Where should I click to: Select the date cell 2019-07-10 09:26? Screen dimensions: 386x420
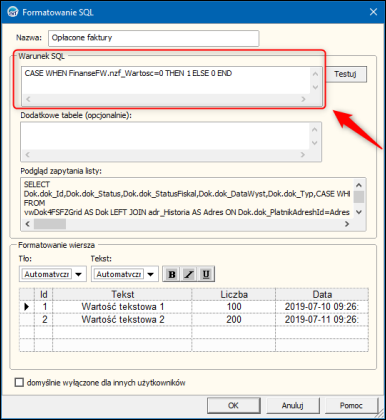[x=322, y=307]
